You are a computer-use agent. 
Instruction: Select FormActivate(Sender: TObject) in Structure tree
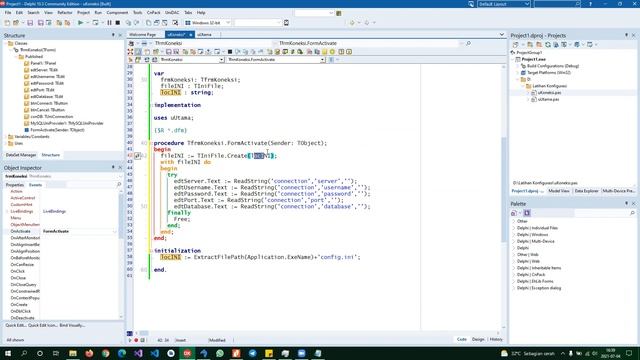click(57, 130)
